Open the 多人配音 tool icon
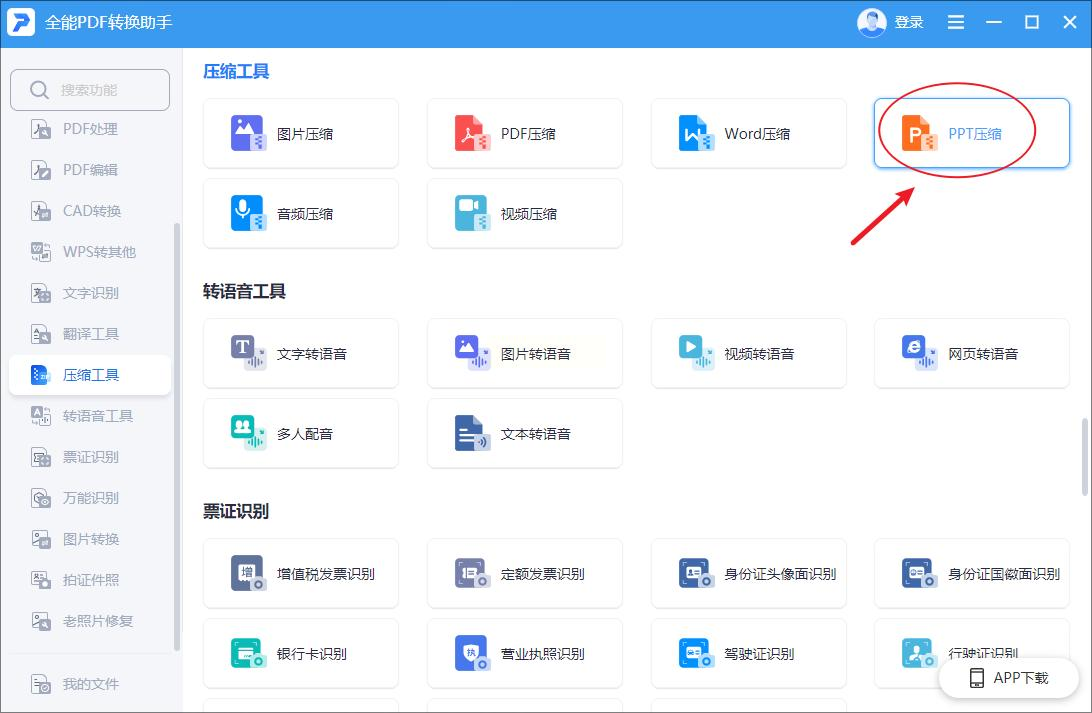The image size is (1092, 713). [248, 433]
